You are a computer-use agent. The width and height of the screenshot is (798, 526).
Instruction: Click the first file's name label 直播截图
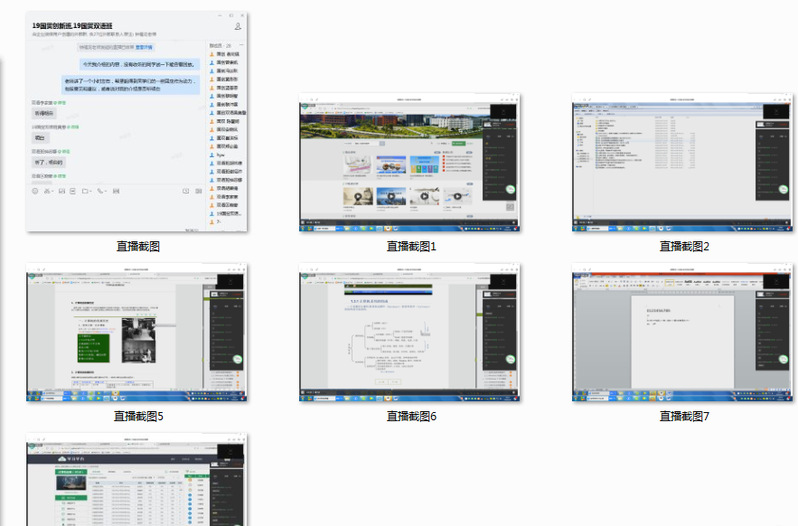point(138,246)
